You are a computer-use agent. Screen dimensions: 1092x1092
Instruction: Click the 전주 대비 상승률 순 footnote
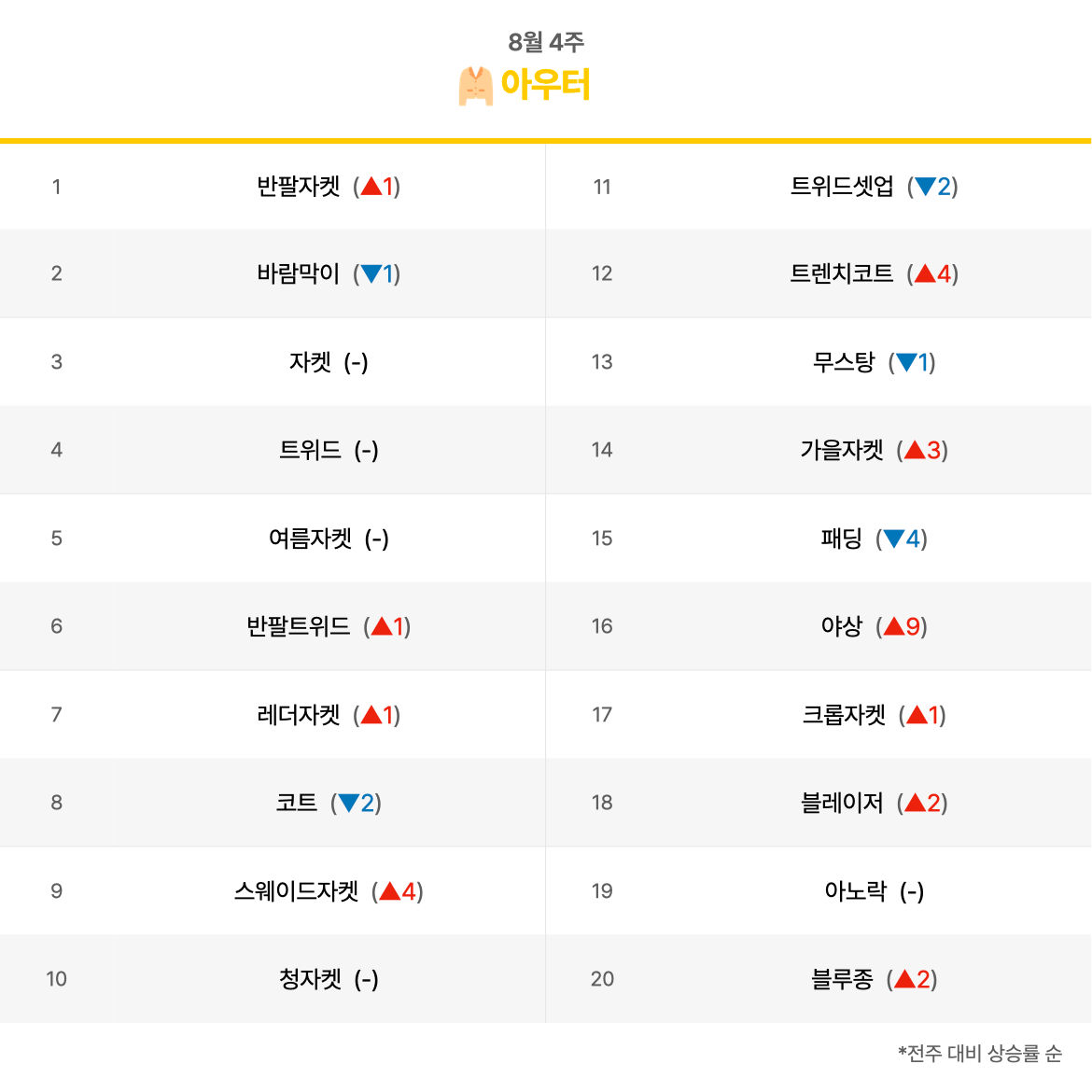coord(979,1053)
